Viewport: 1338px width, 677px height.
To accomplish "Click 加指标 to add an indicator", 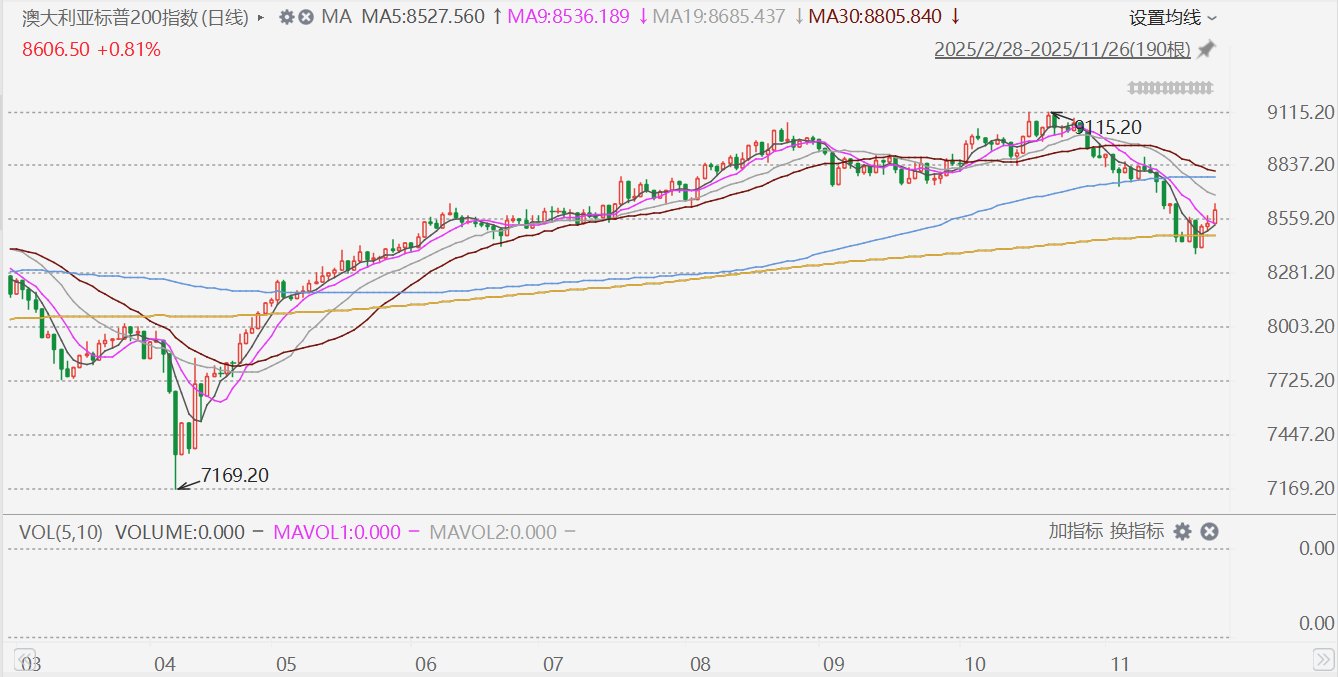I will (x=1075, y=531).
